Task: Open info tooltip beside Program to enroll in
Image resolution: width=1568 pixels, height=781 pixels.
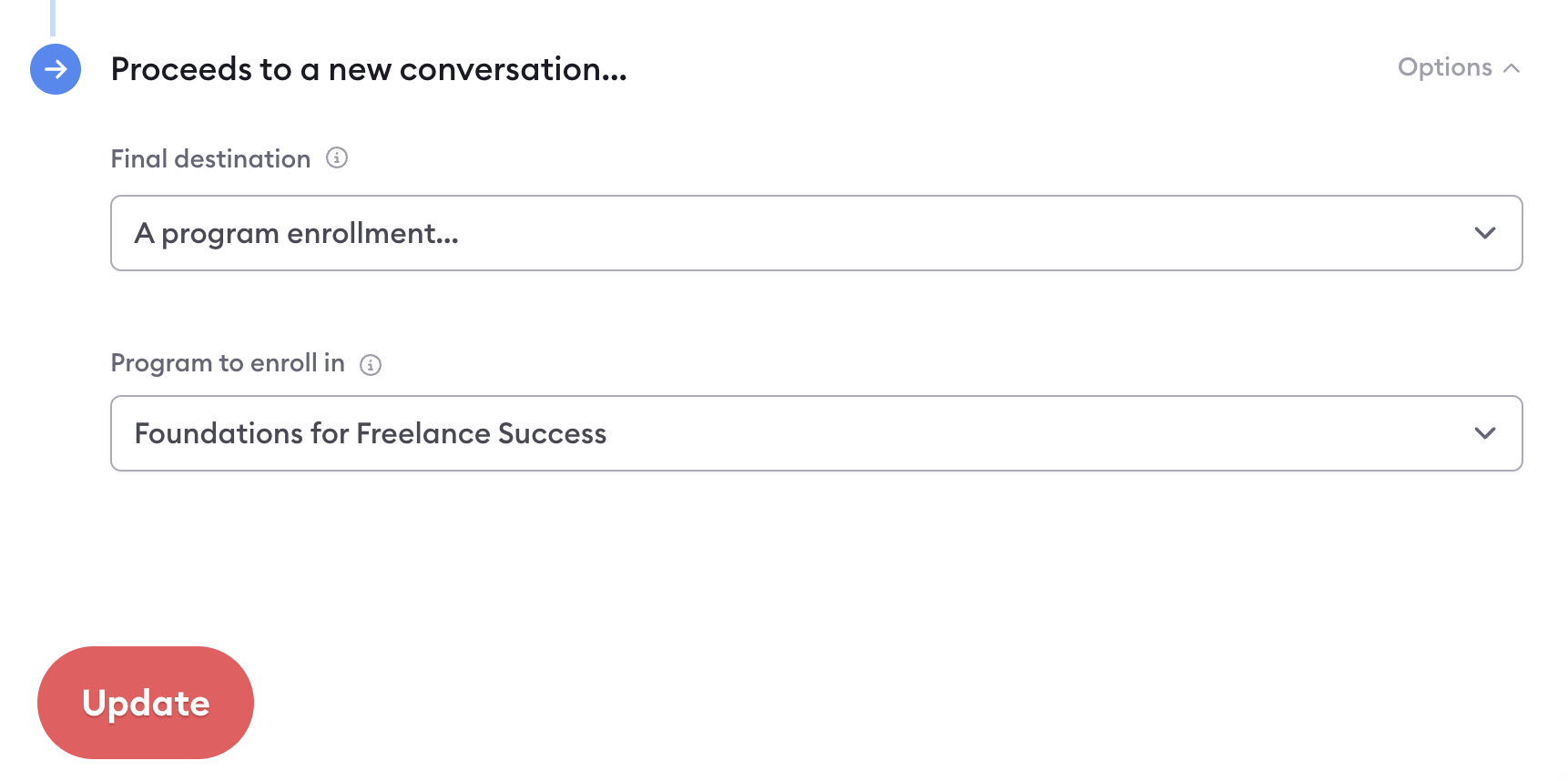Action: [x=371, y=365]
